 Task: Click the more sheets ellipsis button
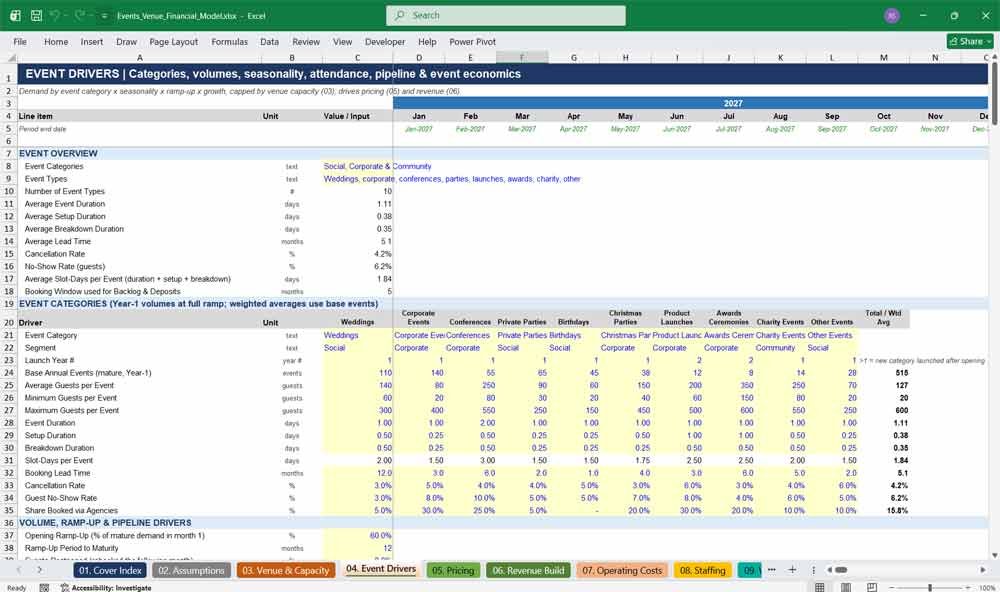[x=772, y=570]
